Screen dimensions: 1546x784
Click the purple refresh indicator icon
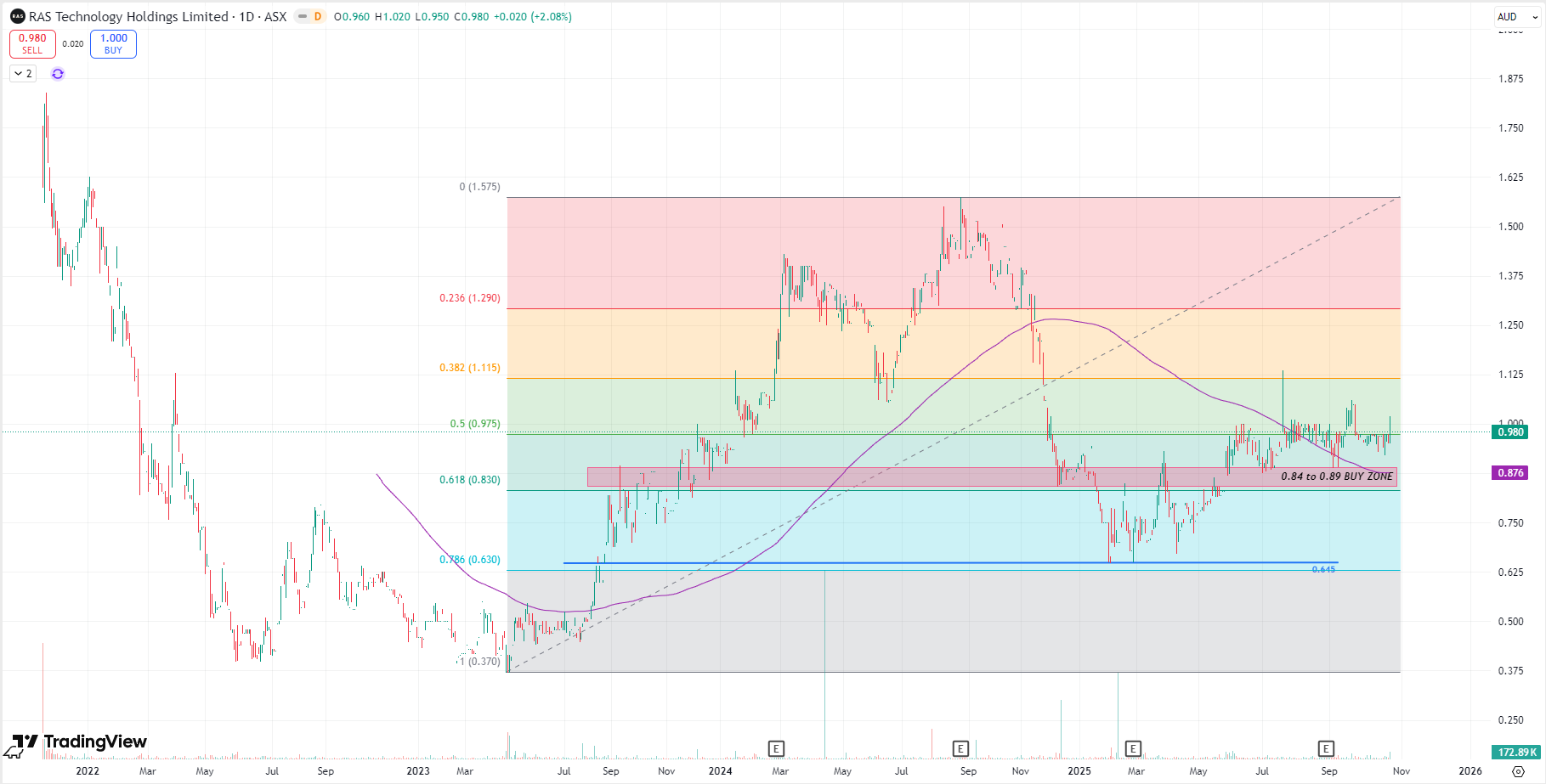[x=58, y=74]
